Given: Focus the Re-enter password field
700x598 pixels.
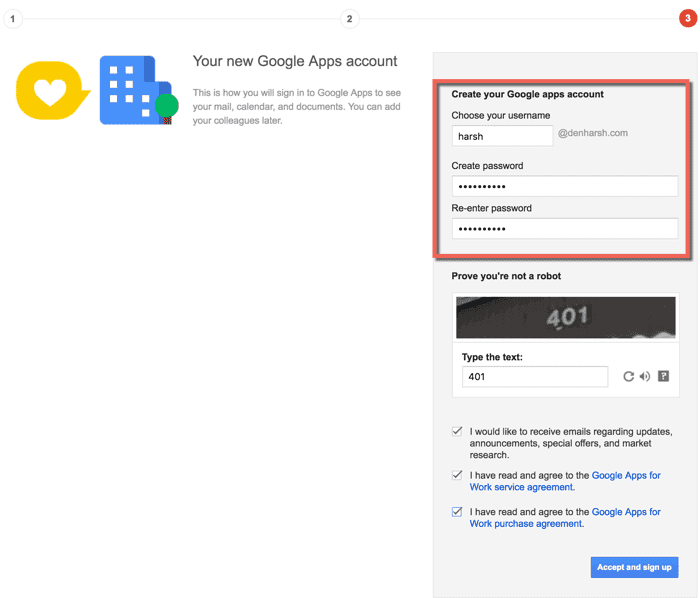Looking at the screenshot, I should pos(565,228).
